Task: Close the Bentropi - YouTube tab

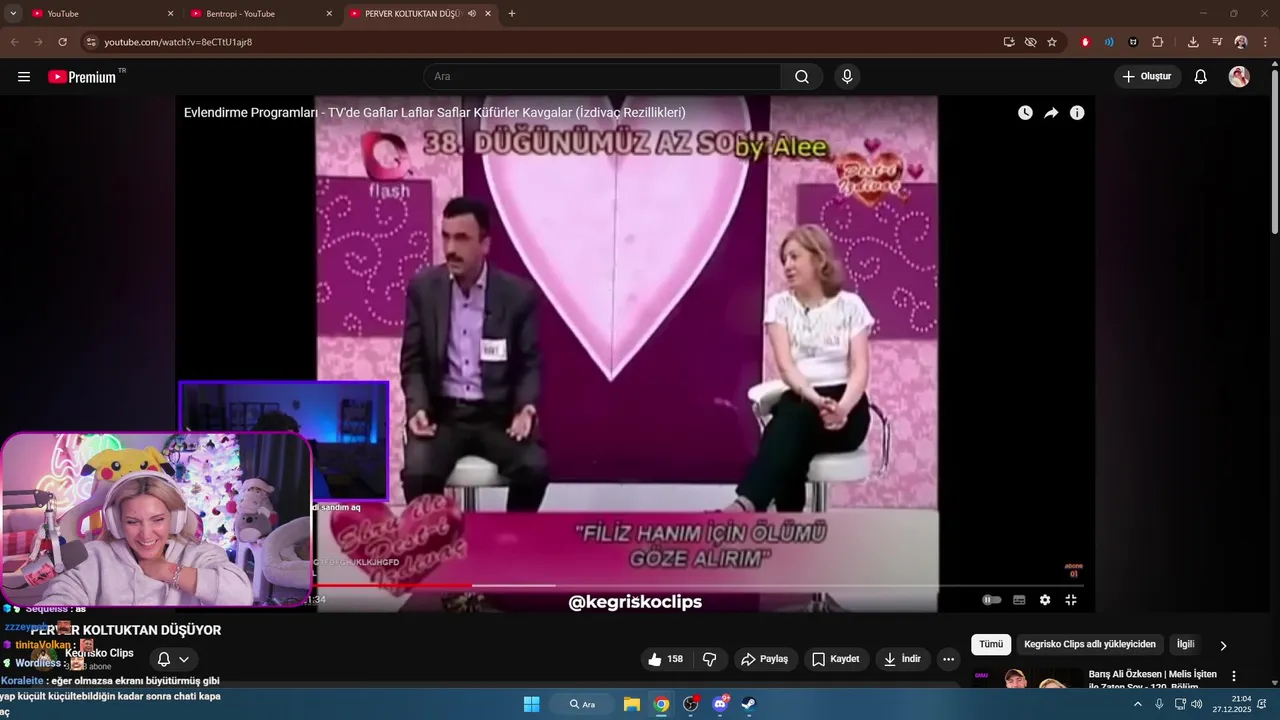Action: click(329, 14)
